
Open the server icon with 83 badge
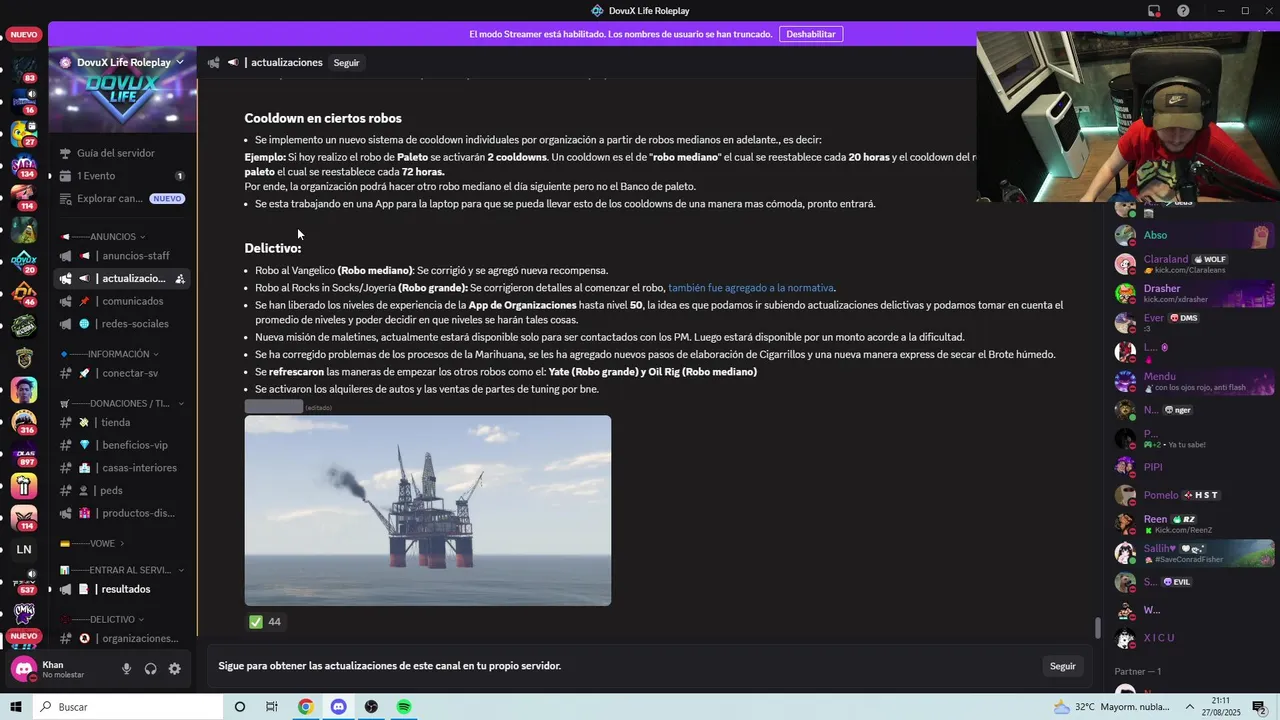point(24,68)
